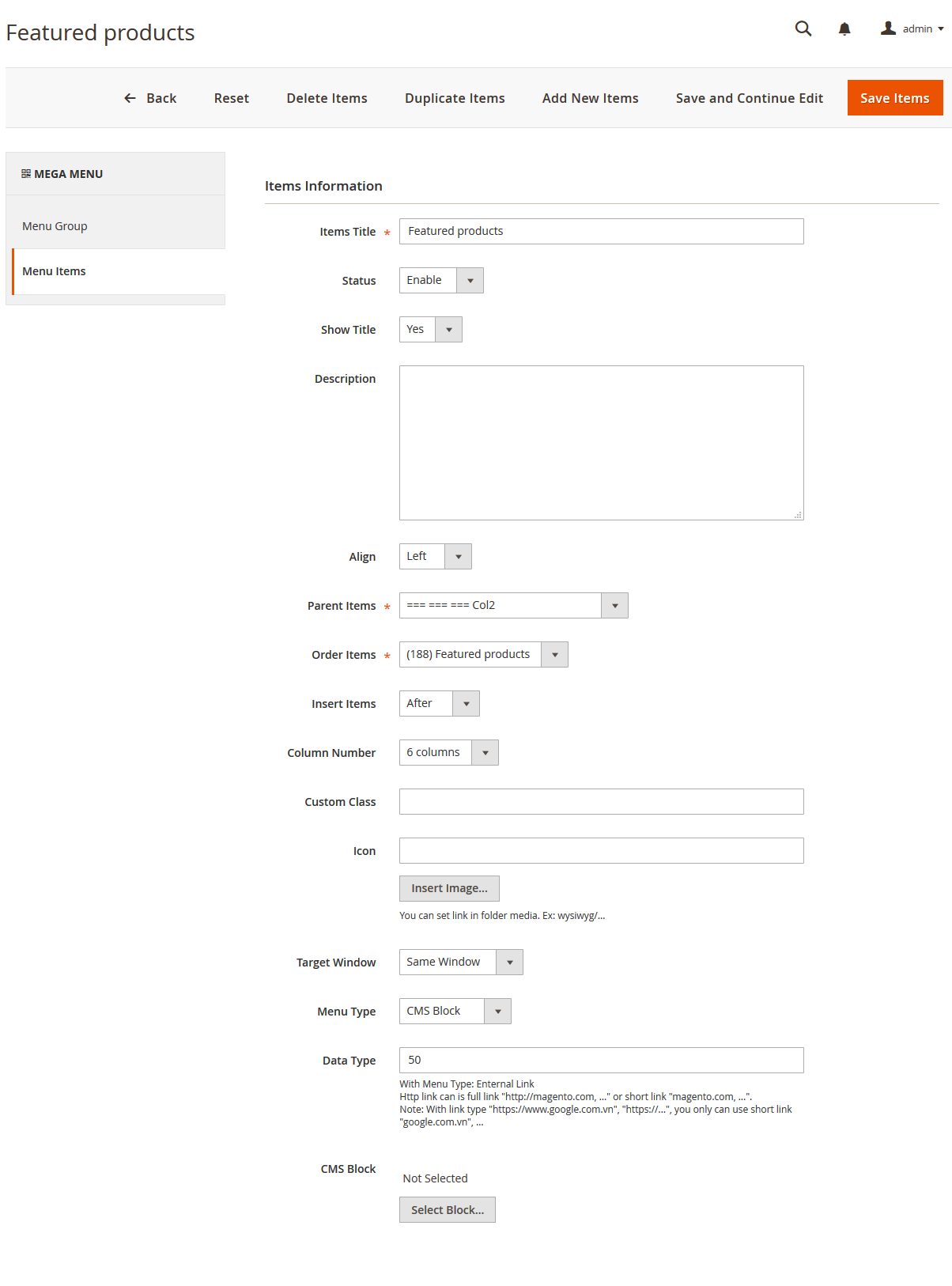This screenshot has height=1286, width=952.
Task: Open the notifications bell icon
Action: pos(844,29)
